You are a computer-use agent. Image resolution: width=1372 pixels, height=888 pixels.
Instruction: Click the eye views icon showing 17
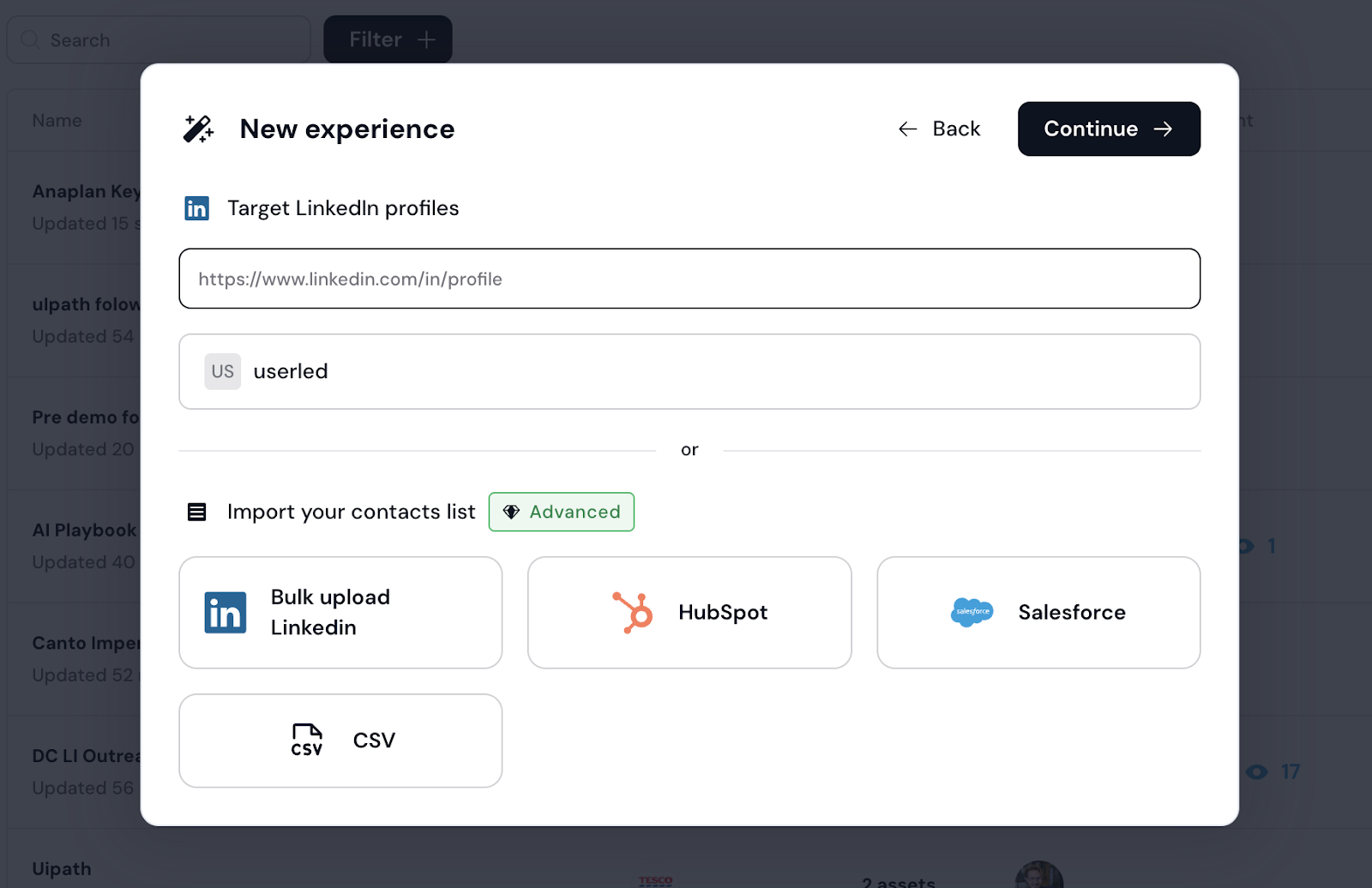(x=1257, y=772)
